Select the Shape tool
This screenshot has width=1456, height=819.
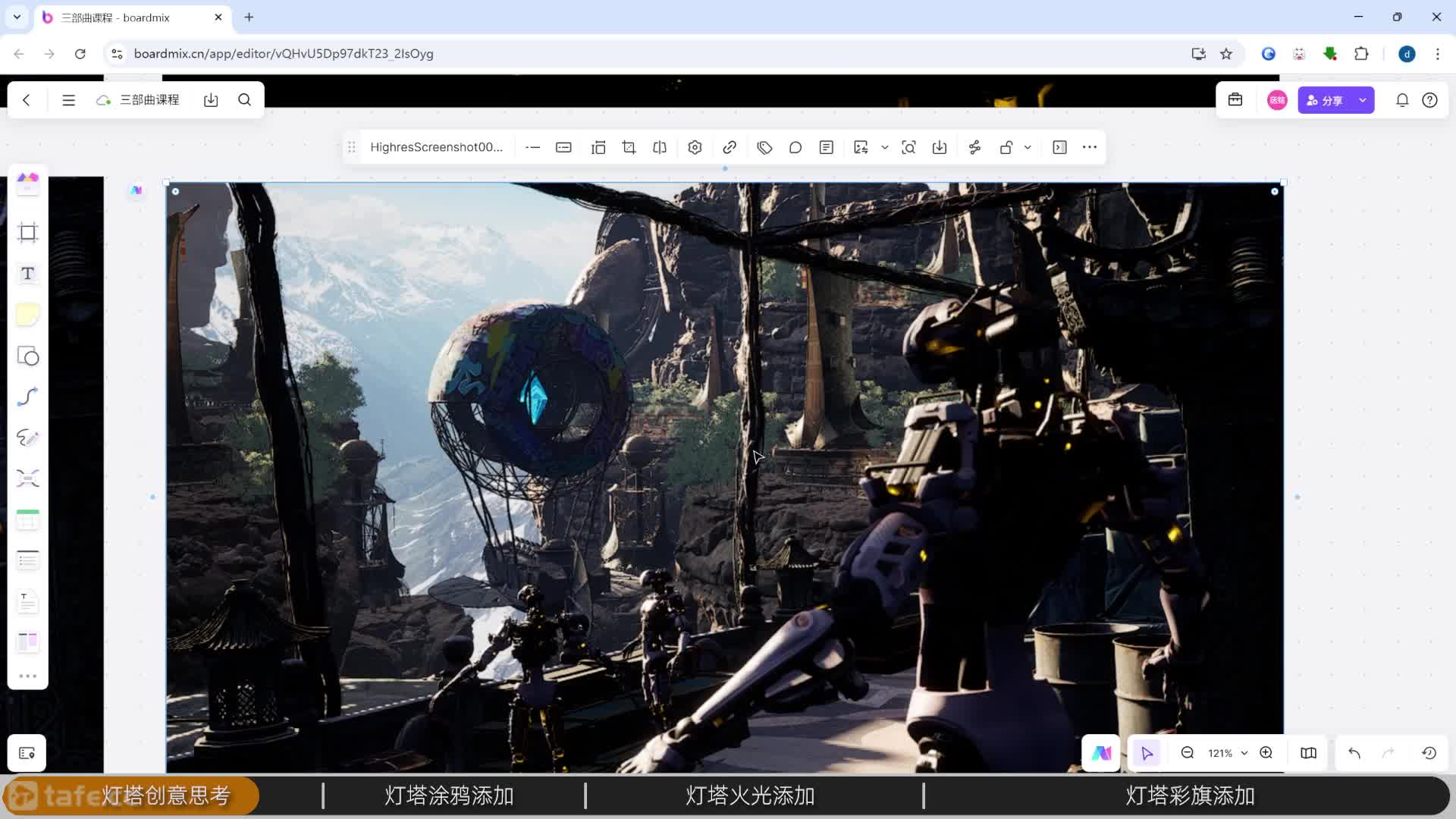click(x=28, y=356)
